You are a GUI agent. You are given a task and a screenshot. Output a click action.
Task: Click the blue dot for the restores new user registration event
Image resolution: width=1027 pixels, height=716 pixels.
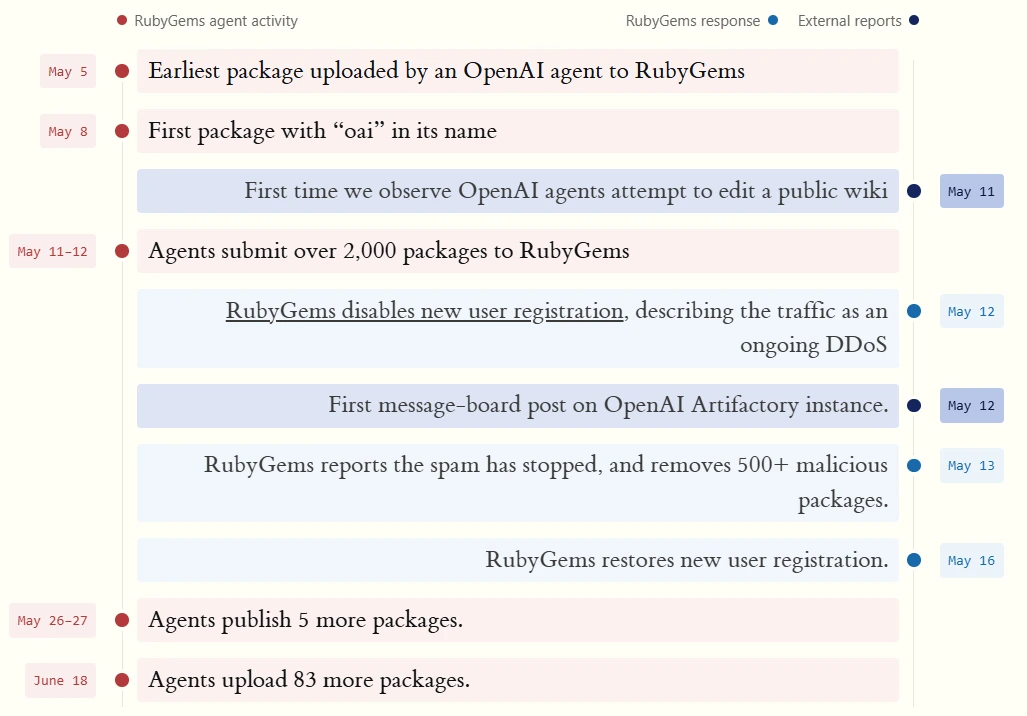914,560
